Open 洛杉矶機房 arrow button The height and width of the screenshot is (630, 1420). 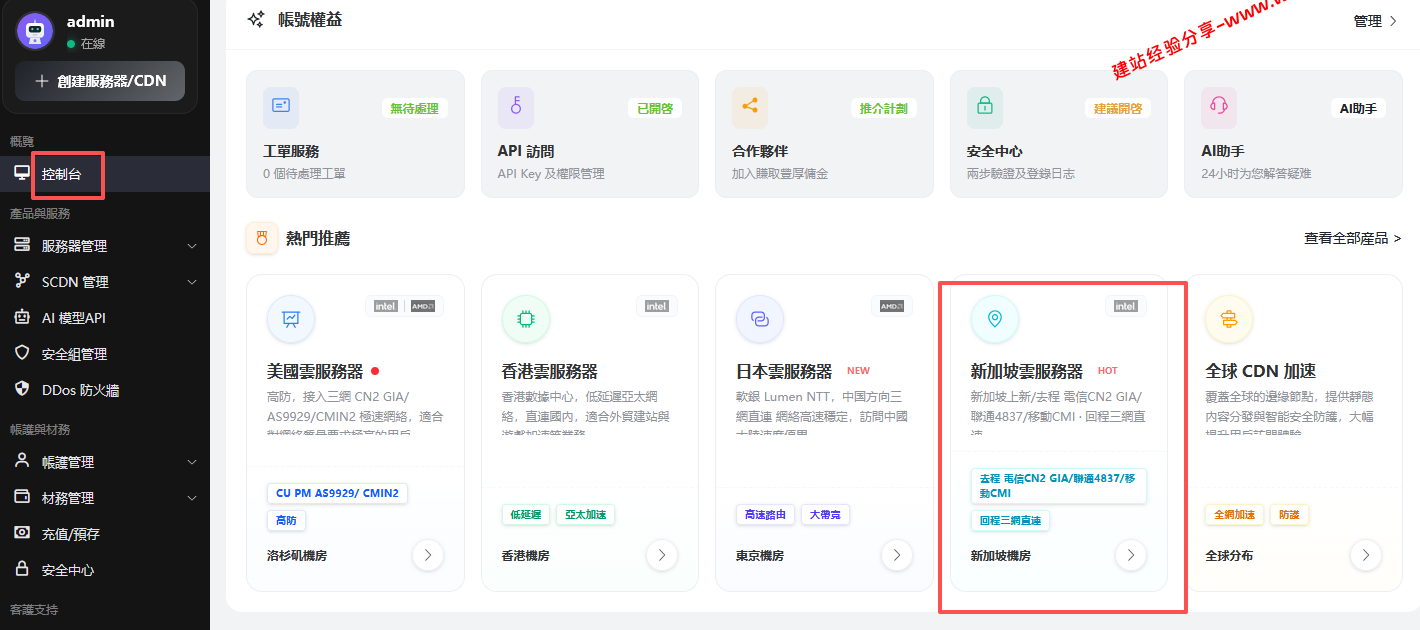(x=428, y=555)
